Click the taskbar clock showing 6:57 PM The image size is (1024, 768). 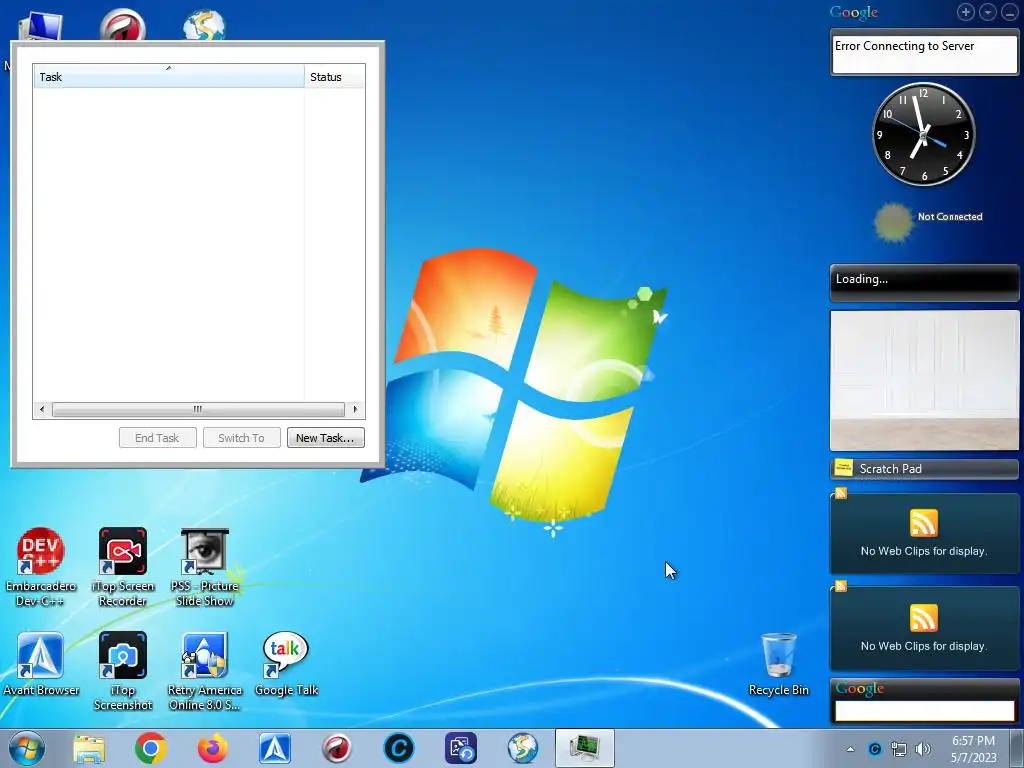click(973, 749)
